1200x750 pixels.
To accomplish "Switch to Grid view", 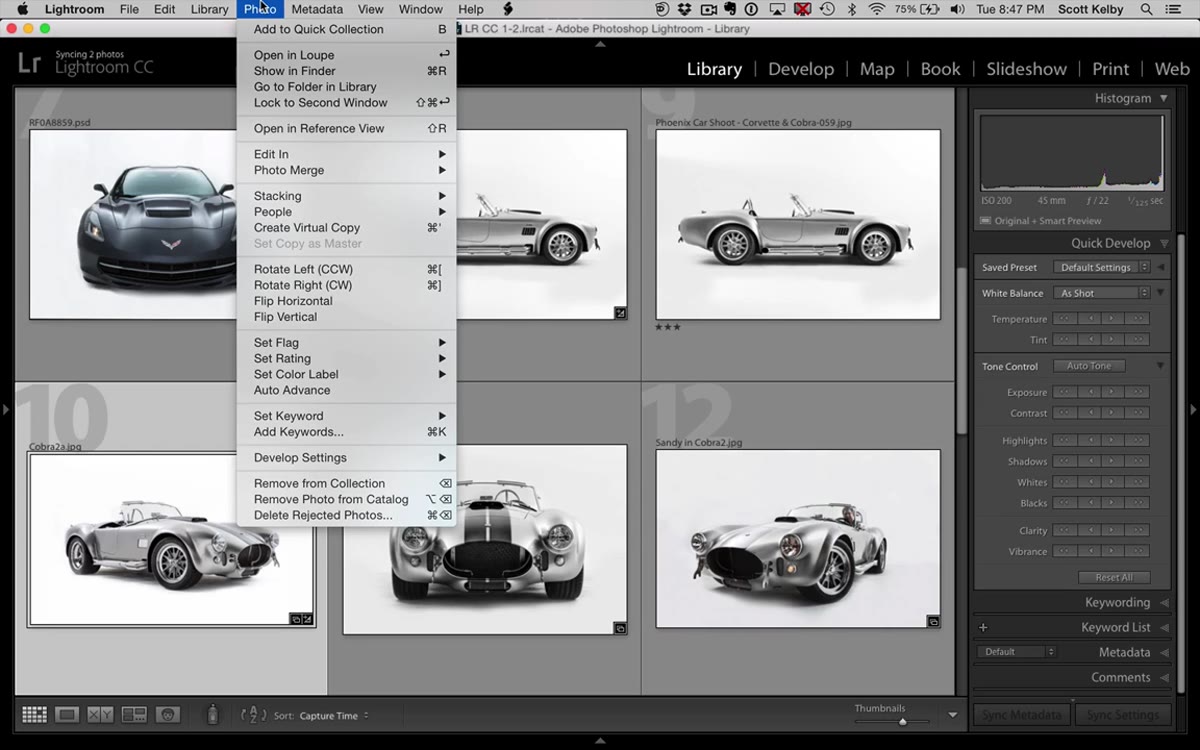I will pos(35,714).
